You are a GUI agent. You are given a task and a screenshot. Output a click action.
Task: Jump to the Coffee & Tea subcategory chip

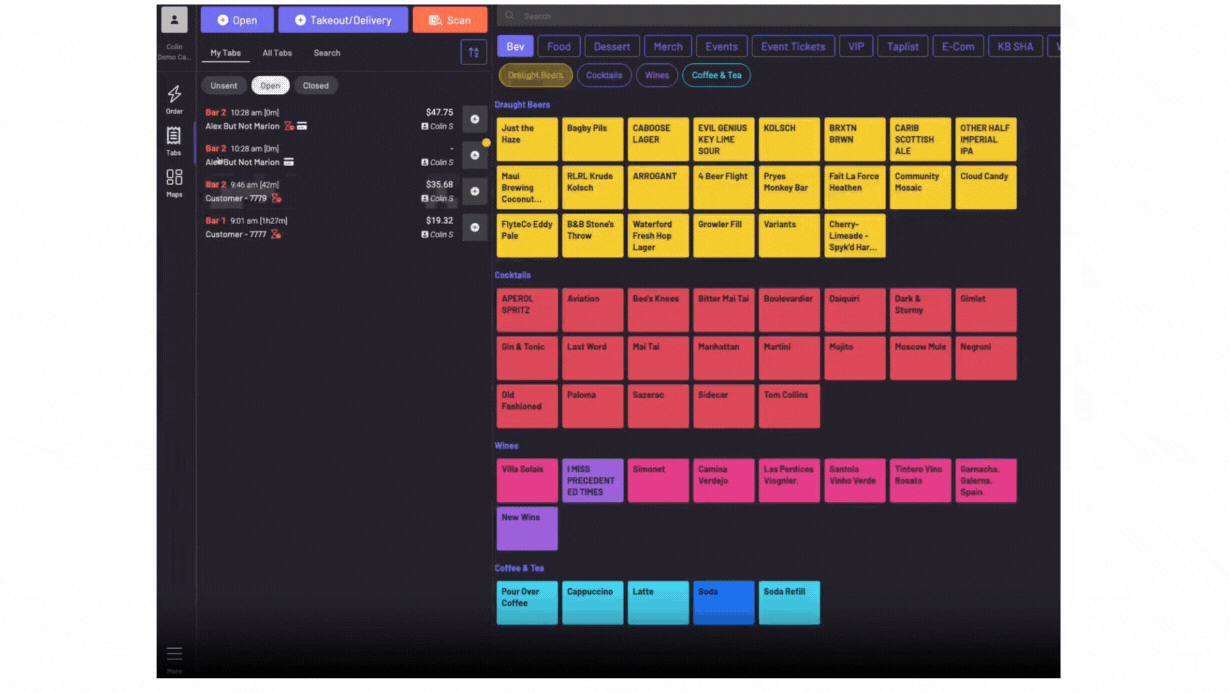[x=716, y=75]
